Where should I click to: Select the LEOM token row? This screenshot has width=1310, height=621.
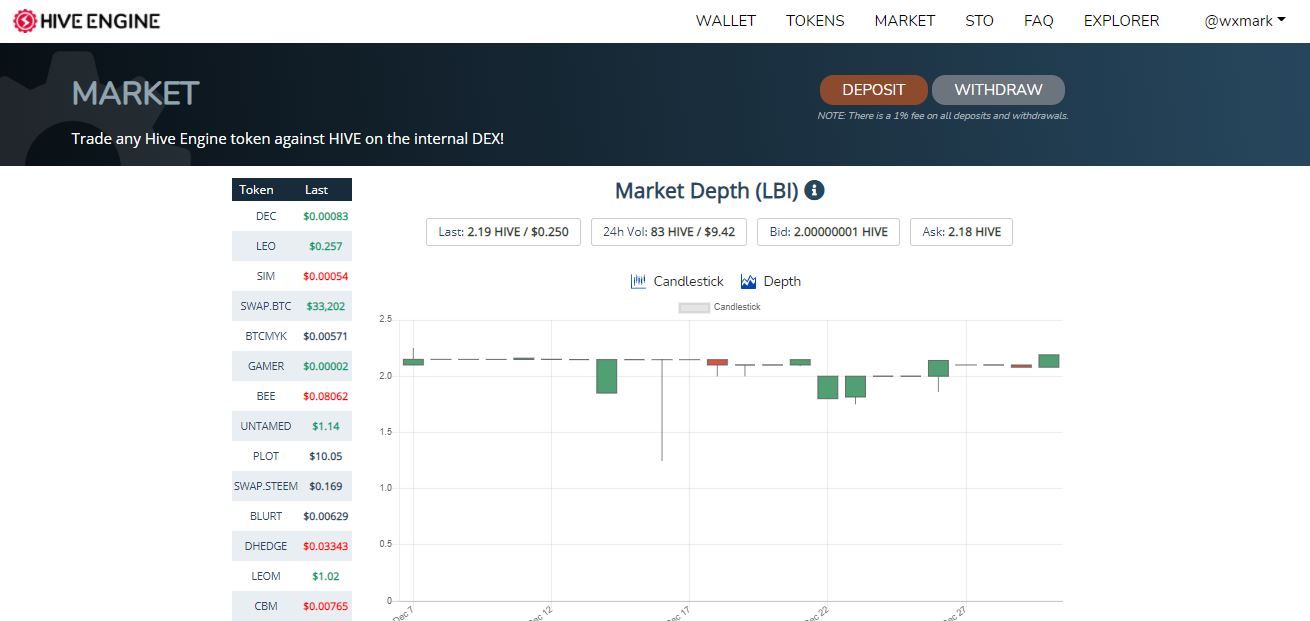click(292, 576)
